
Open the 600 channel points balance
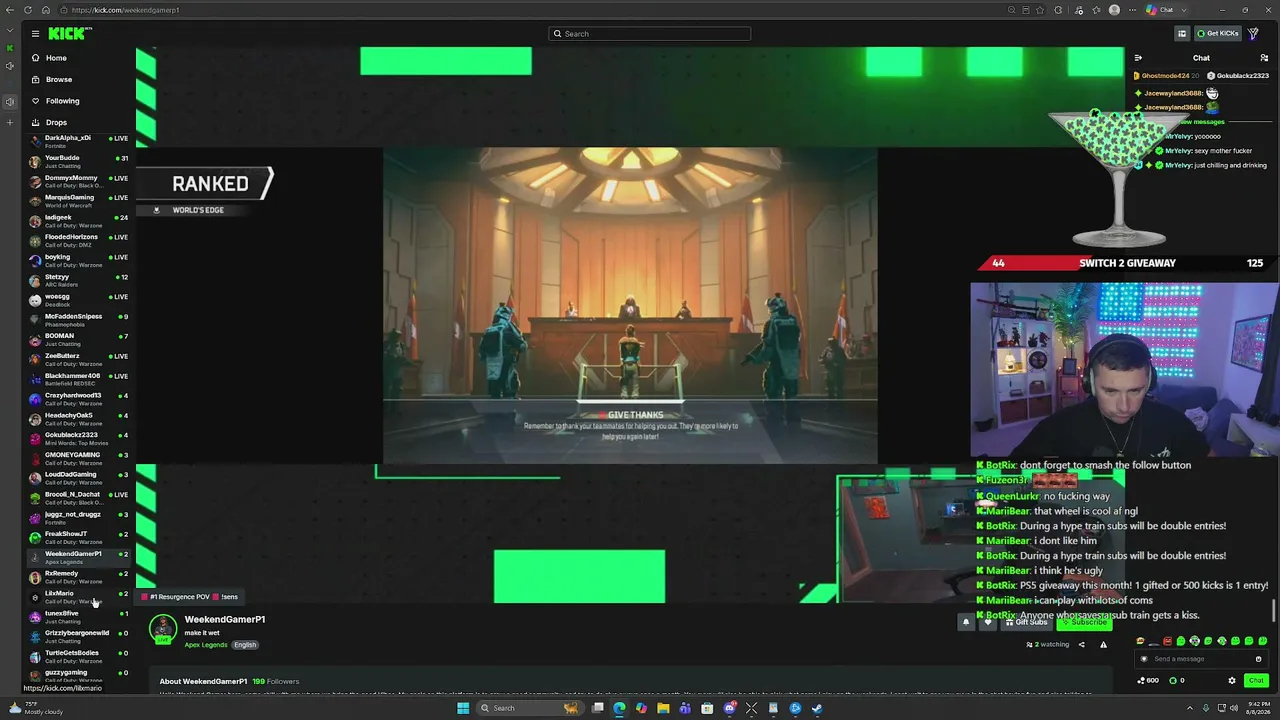(1149, 681)
